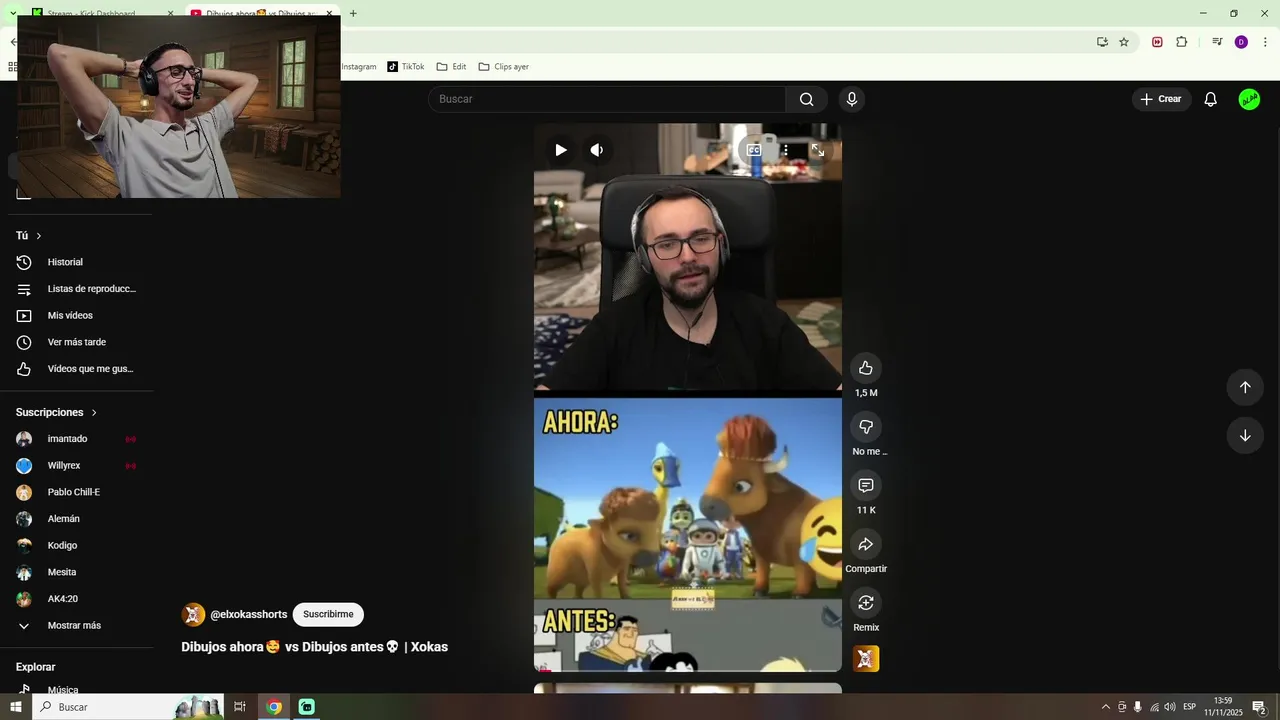
Task: Open the red fast-forward extension
Action: pos(1157,42)
